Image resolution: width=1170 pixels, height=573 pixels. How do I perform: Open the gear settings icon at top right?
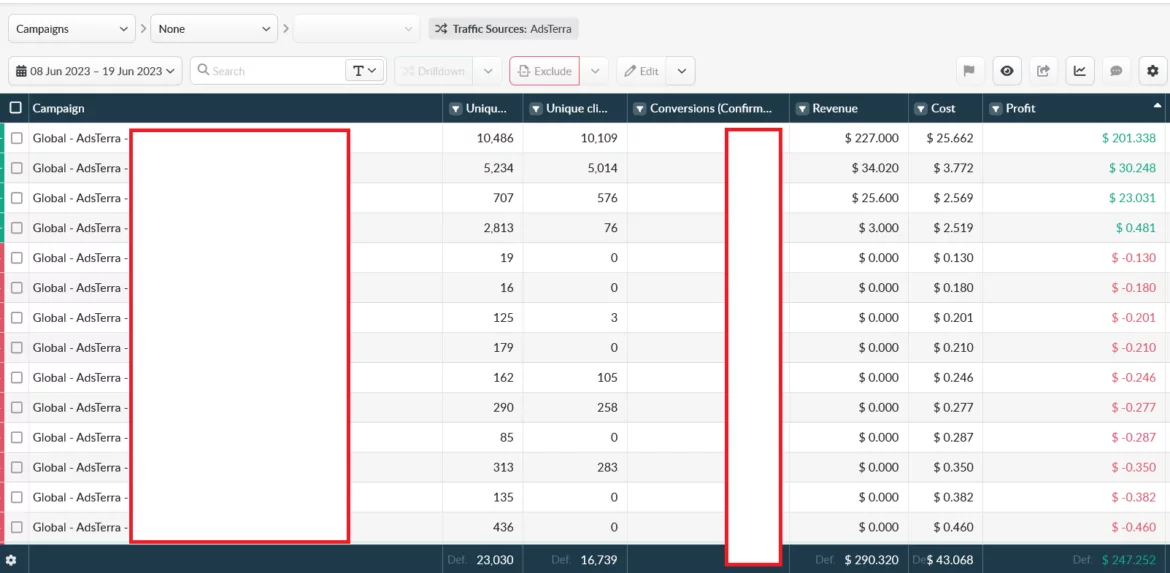(1153, 71)
